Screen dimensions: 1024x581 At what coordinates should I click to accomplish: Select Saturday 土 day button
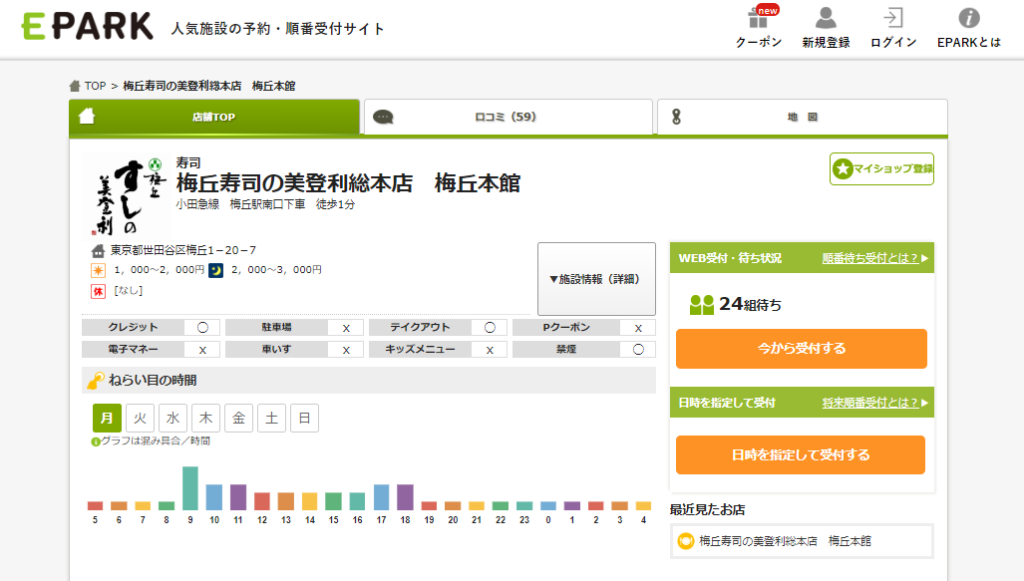272,418
